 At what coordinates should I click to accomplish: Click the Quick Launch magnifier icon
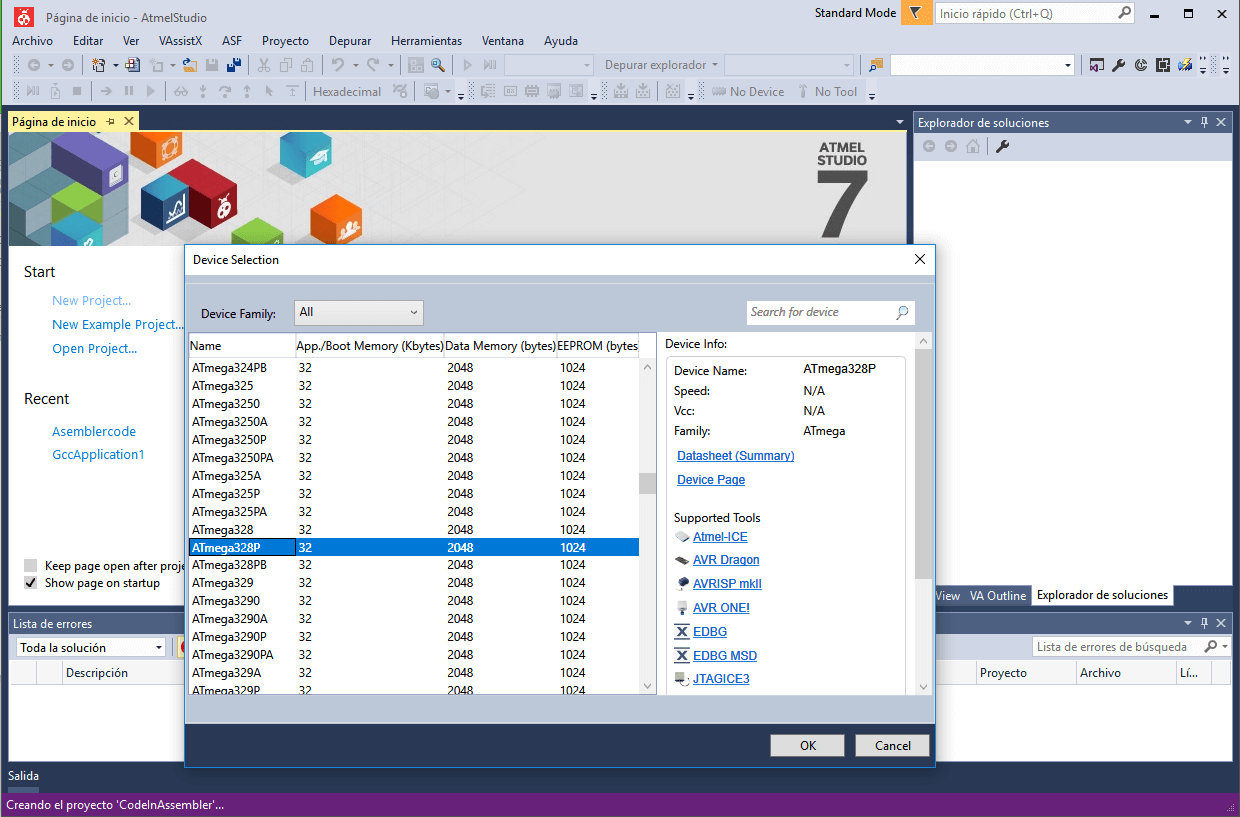coord(1124,13)
